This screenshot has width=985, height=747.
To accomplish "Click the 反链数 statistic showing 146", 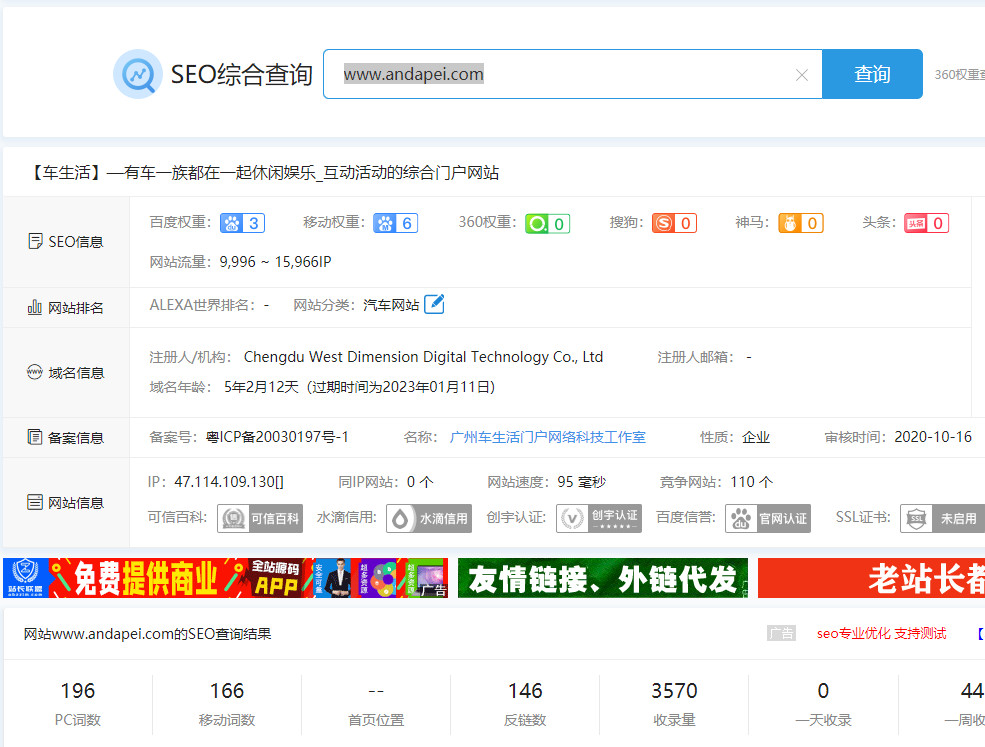I will coord(525,700).
